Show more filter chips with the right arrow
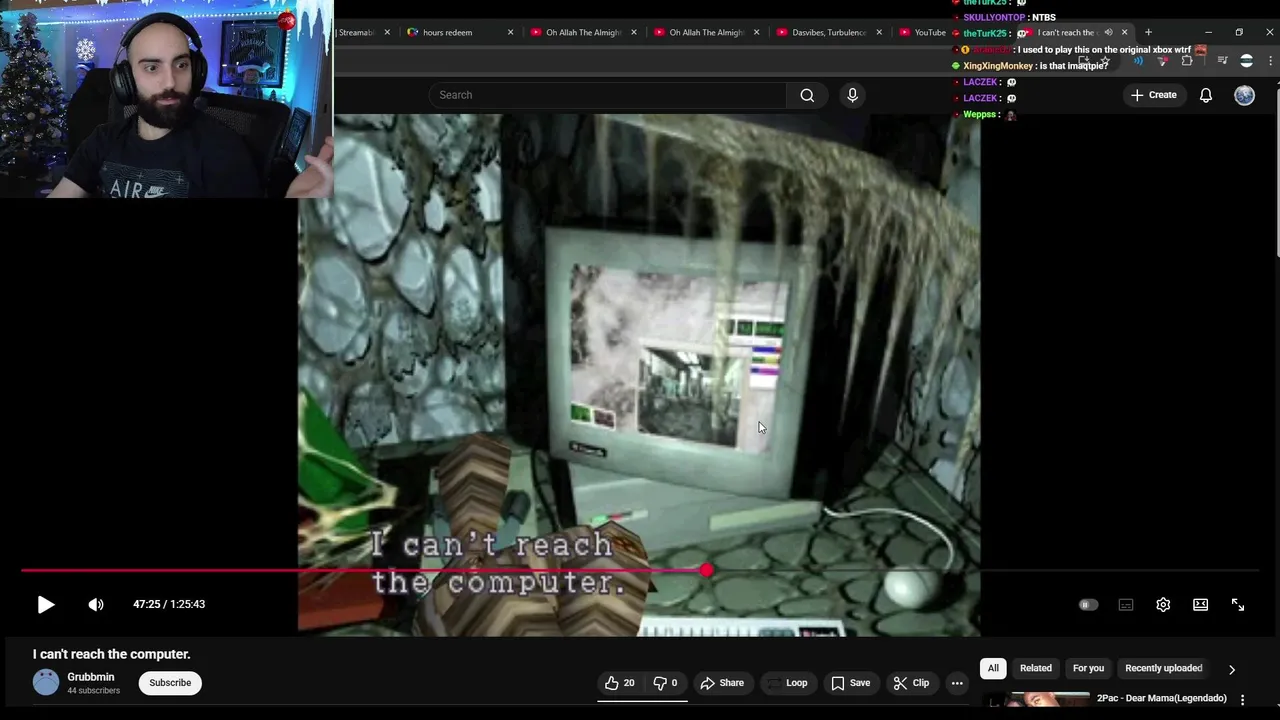 click(x=1232, y=669)
